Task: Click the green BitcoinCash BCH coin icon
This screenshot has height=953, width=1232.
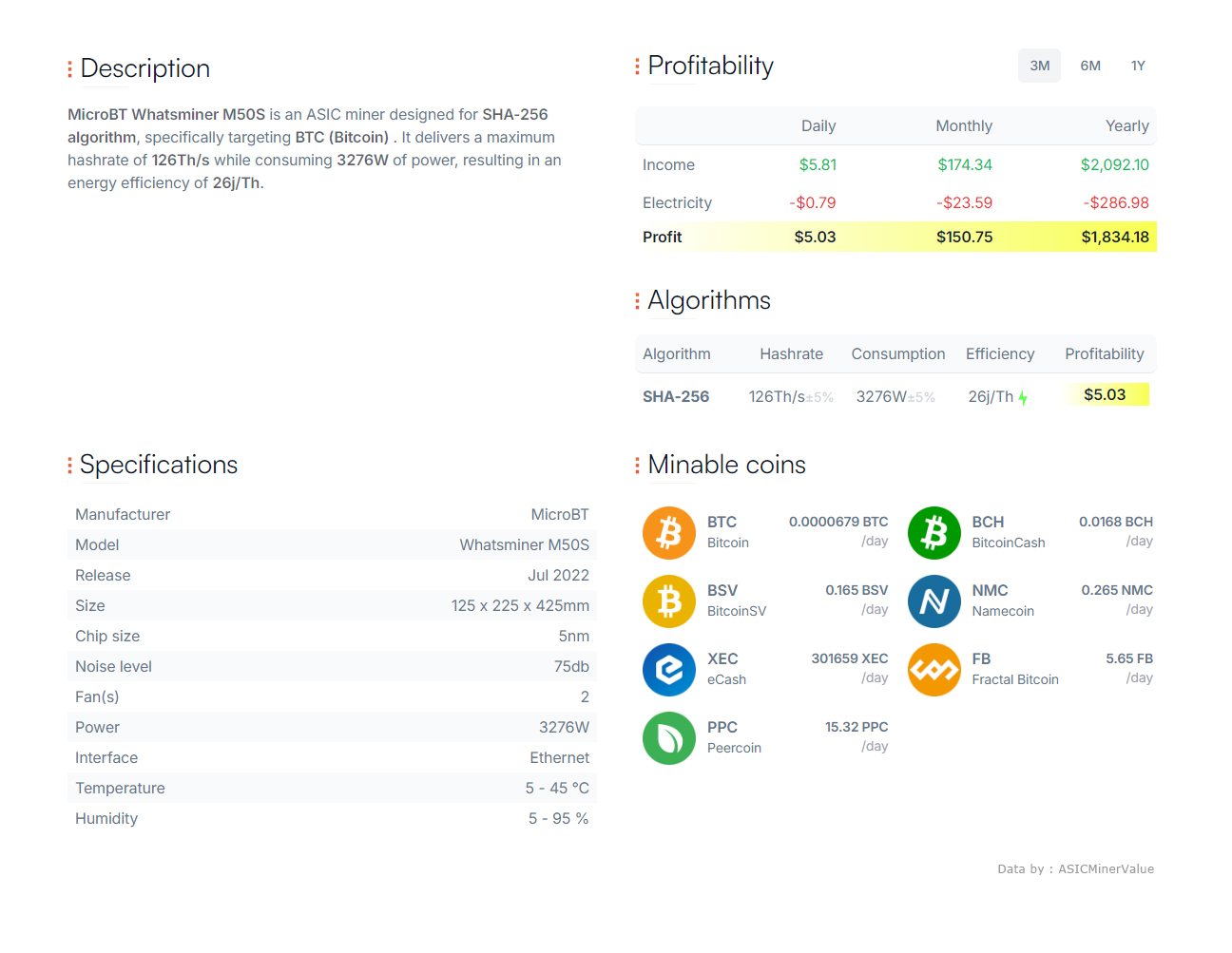Action: [x=934, y=533]
